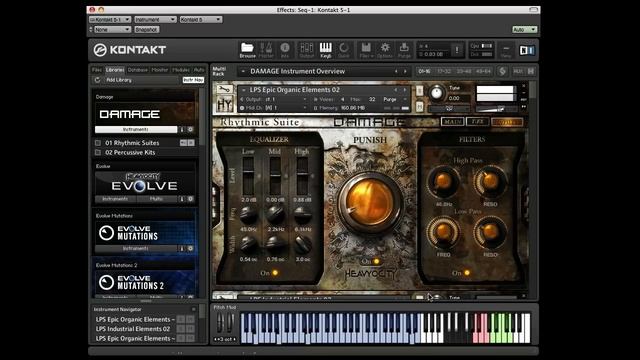
Task: Open the Files save/load menu icon
Action: (x=366, y=50)
